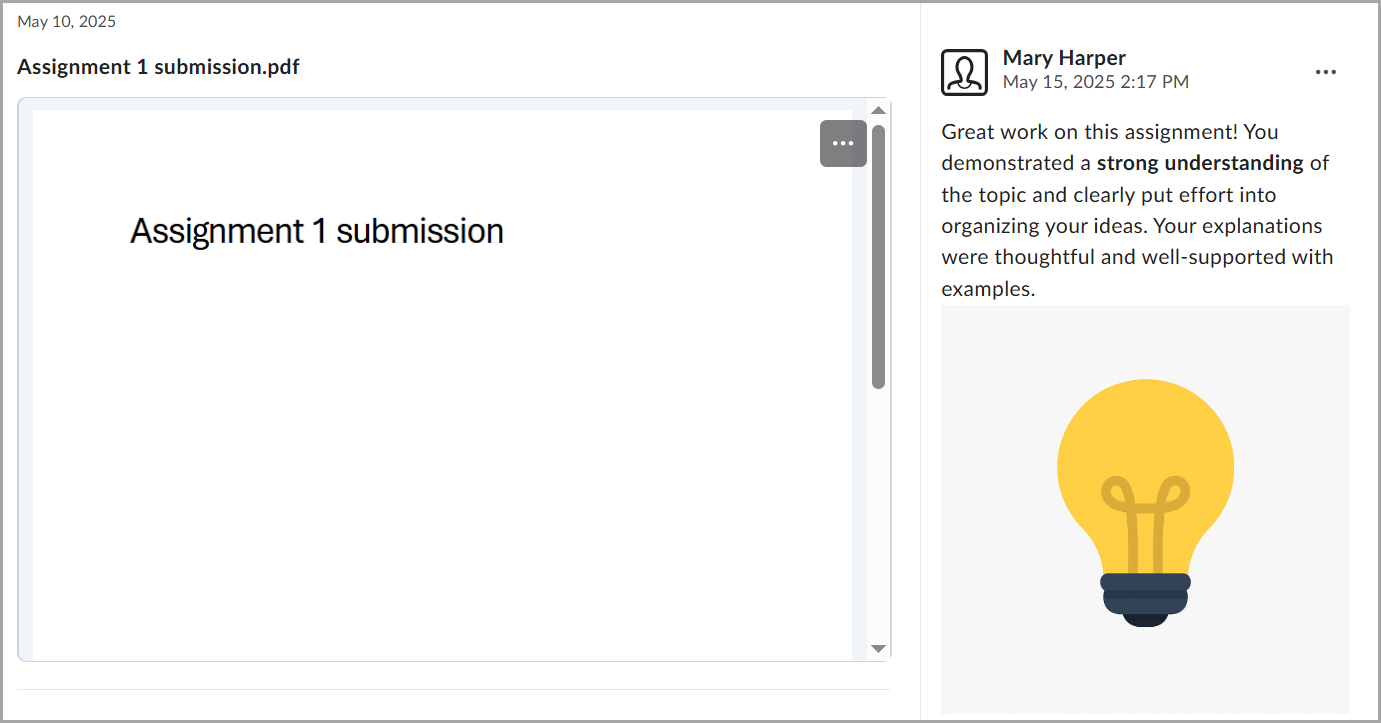Image resolution: width=1381 pixels, height=723 pixels.
Task: Open the Assignment 1 submission.pdf file name
Action: tap(158, 67)
